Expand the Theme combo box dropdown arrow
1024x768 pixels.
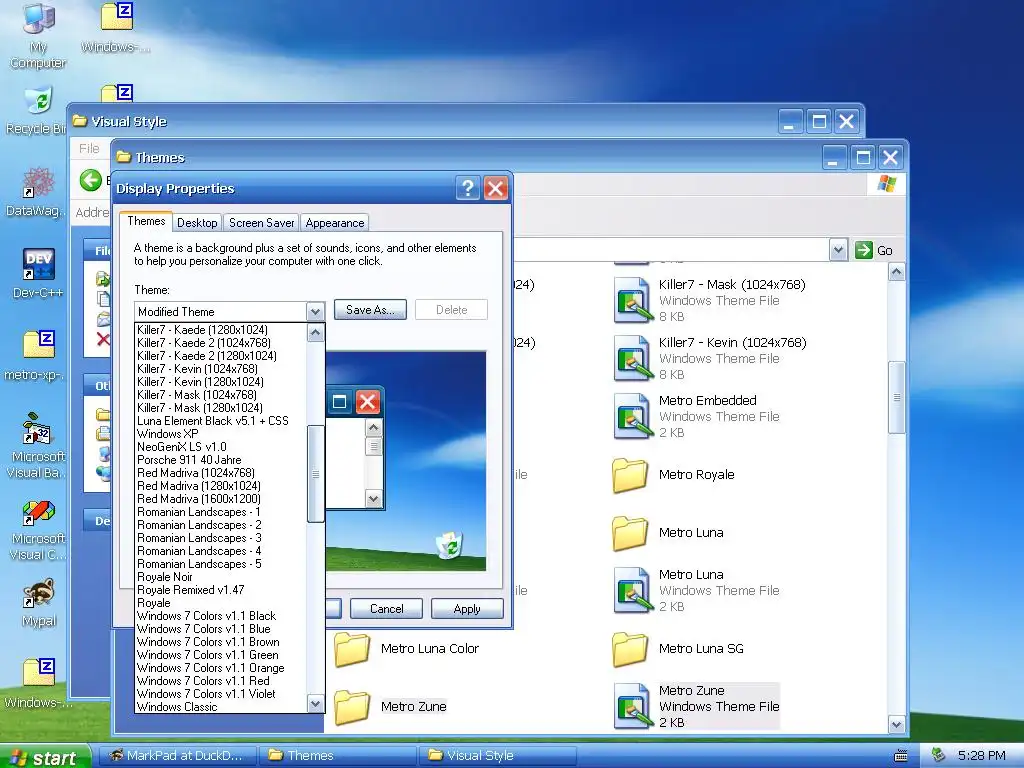click(315, 312)
